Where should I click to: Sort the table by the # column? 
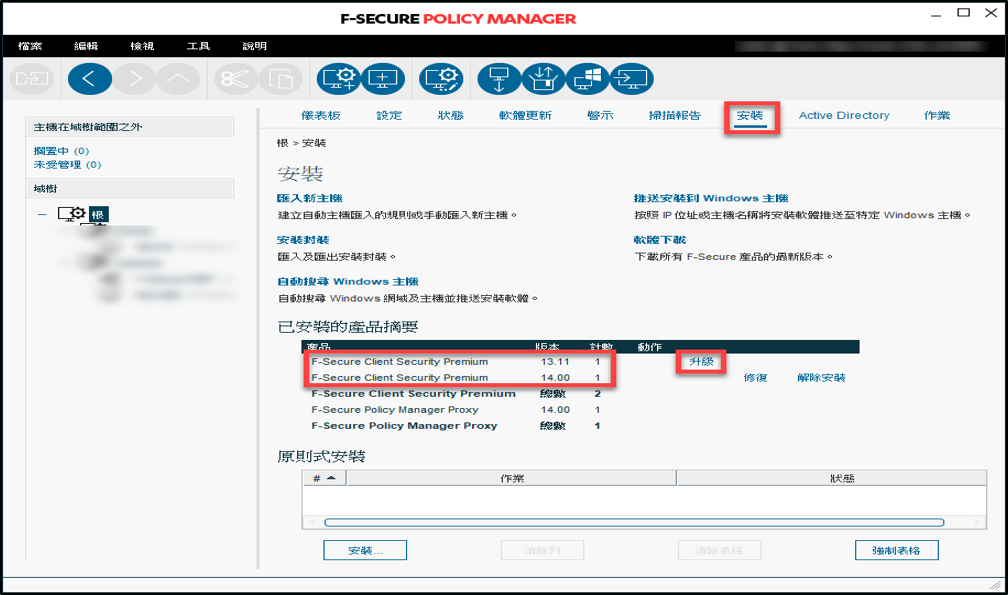323,478
